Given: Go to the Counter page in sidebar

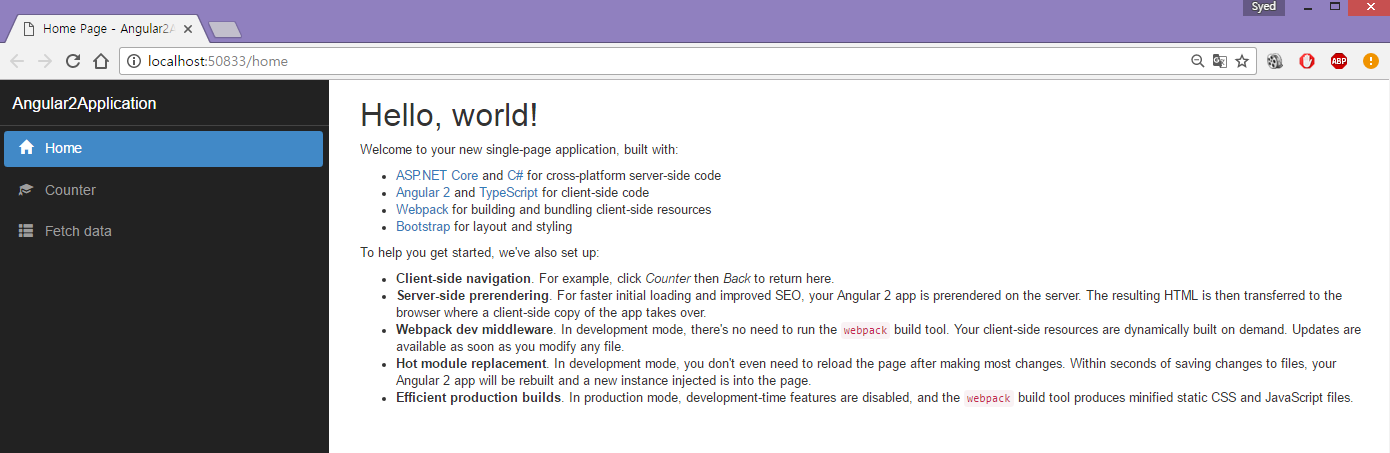Looking at the screenshot, I should click(x=164, y=190).
